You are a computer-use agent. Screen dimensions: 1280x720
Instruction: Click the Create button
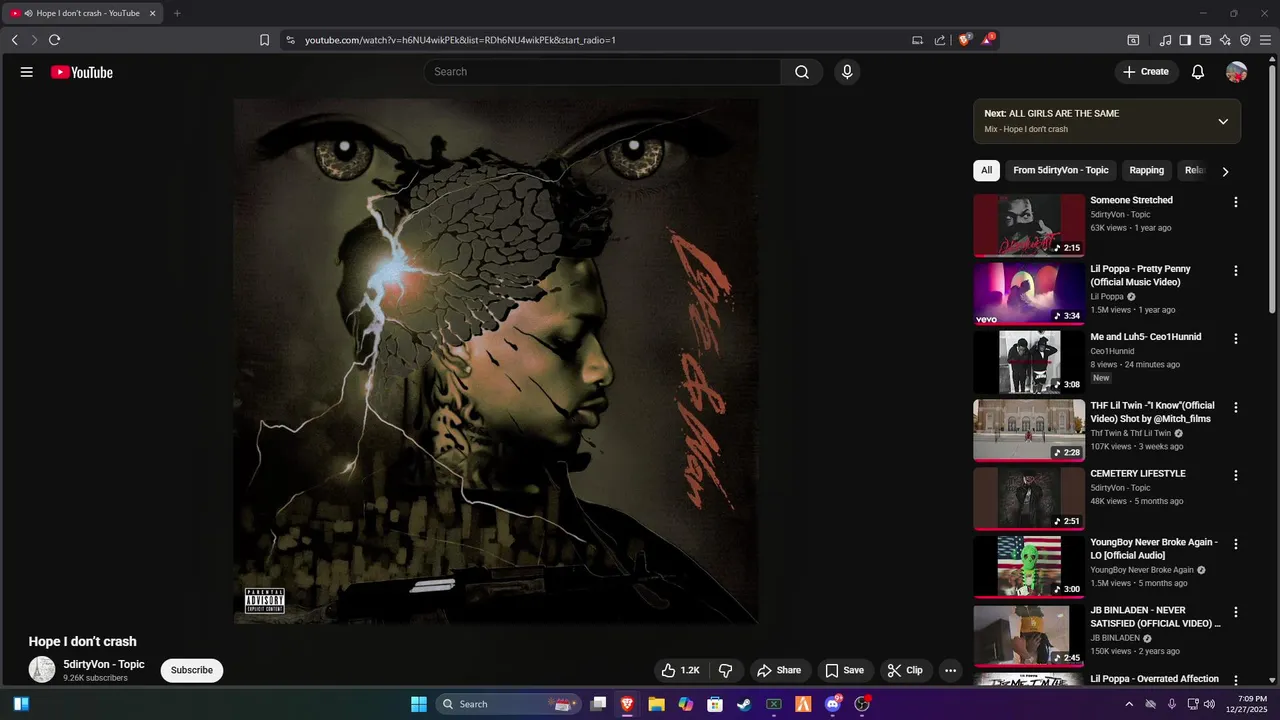click(x=1146, y=72)
